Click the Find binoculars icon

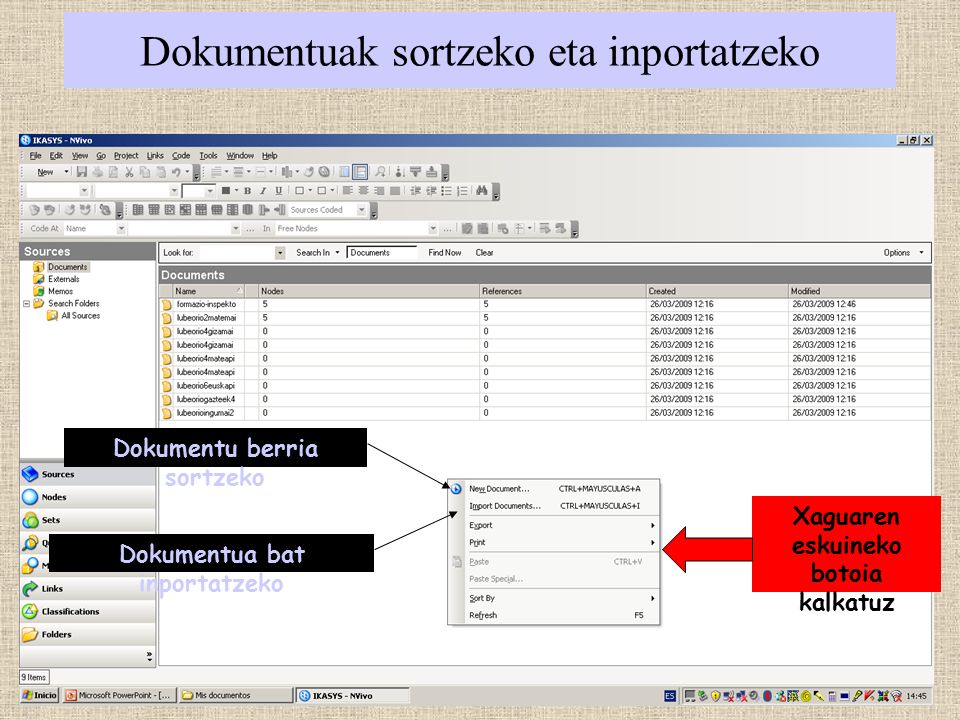coord(482,191)
